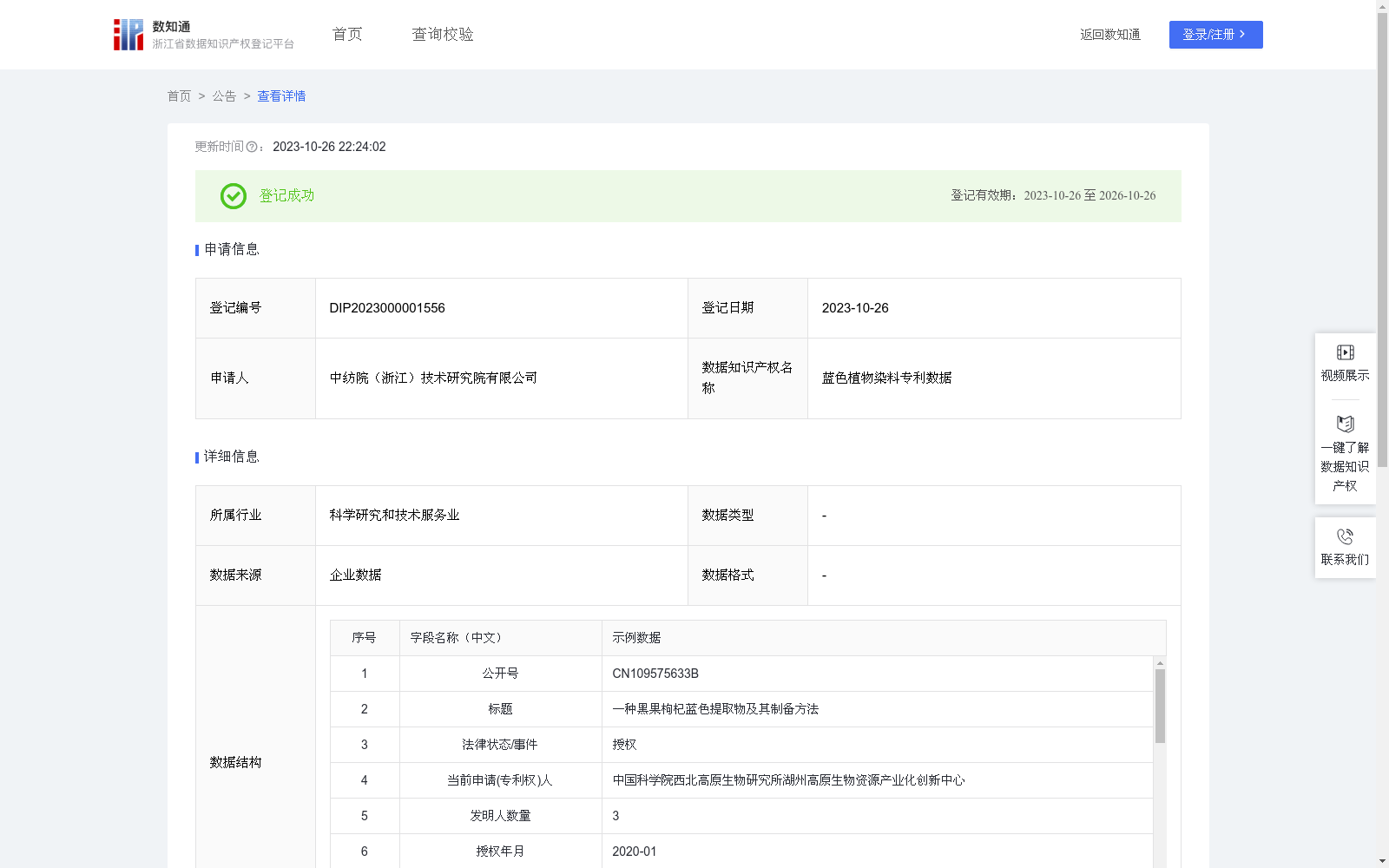Click the 详细信息 section heading
Screen dimensions: 1389x868
coord(231,457)
